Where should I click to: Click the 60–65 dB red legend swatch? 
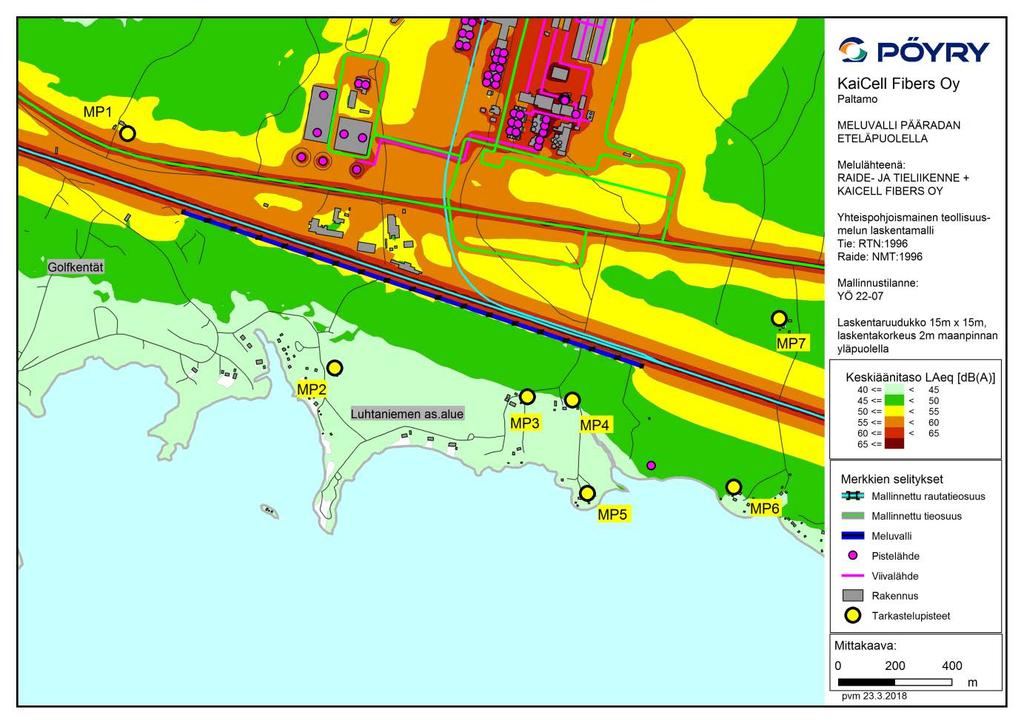click(895, 433)
